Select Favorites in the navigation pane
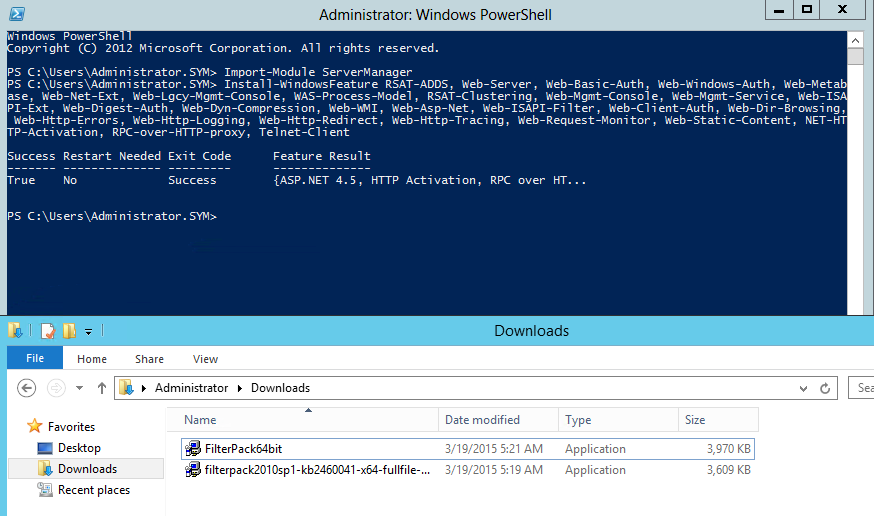Viewport: 874px width, 516px height. 71,427
